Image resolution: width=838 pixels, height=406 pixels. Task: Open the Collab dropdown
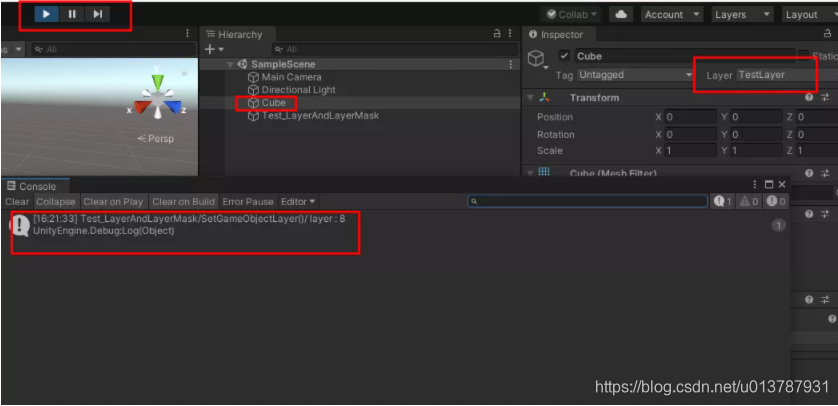point(571,14)
